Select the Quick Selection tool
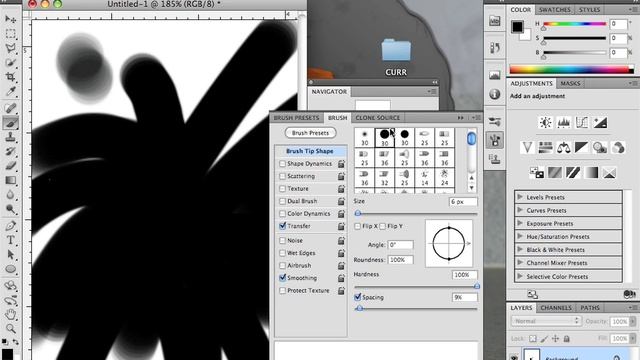Image resolution: width=640 pixels, height=360 pixels. pos(11,62)
